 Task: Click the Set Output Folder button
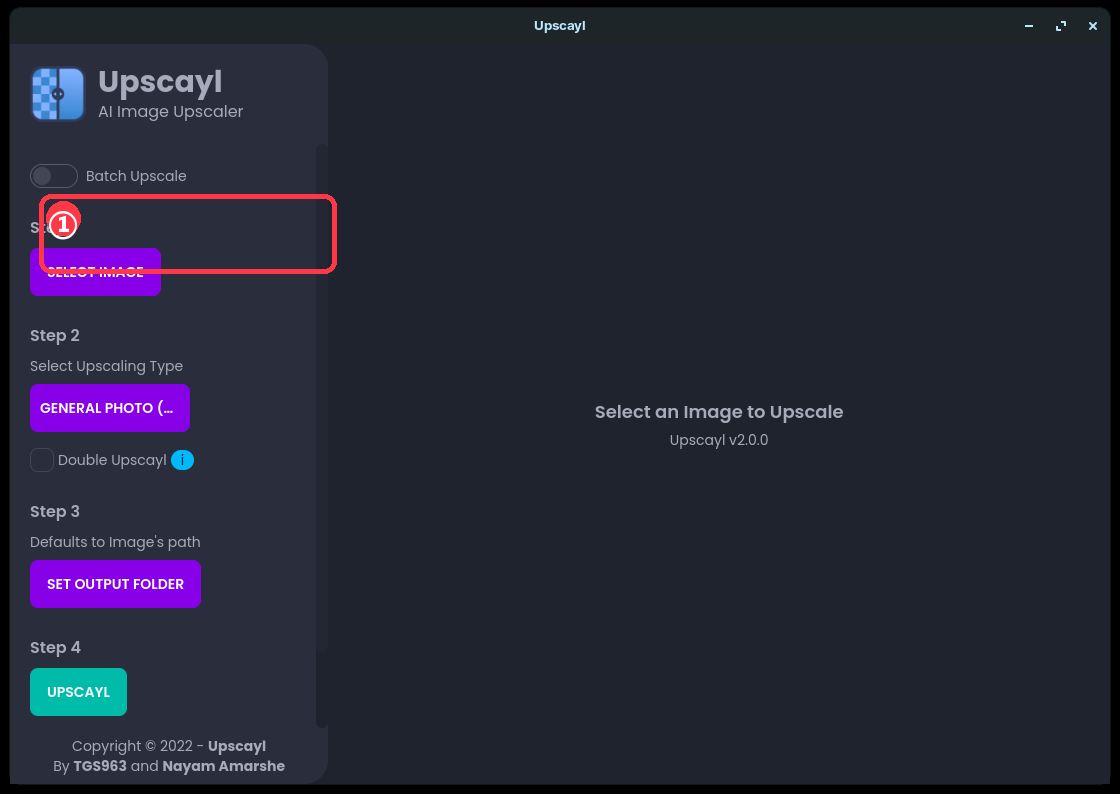point(115,584)
